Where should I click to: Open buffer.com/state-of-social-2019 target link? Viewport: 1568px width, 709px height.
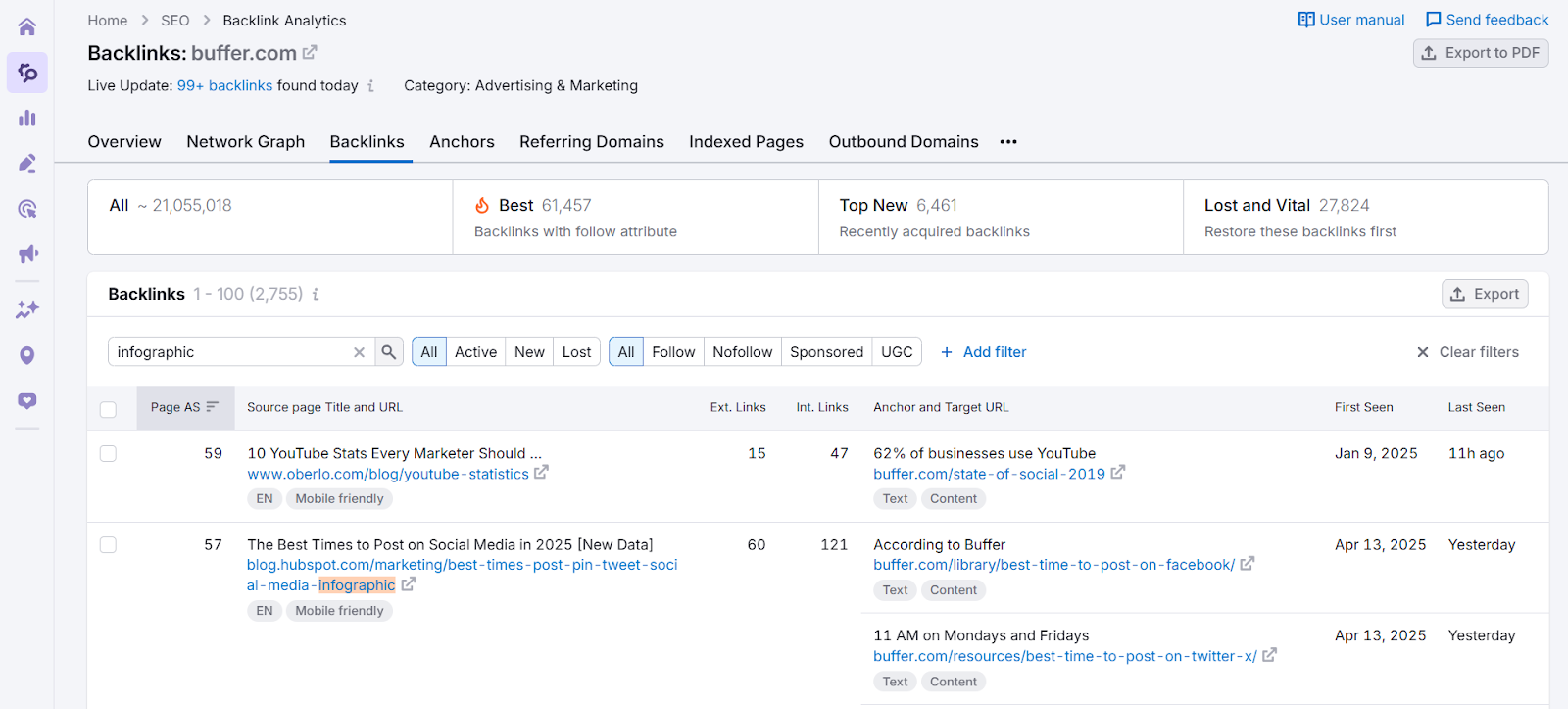coord(990,474)
